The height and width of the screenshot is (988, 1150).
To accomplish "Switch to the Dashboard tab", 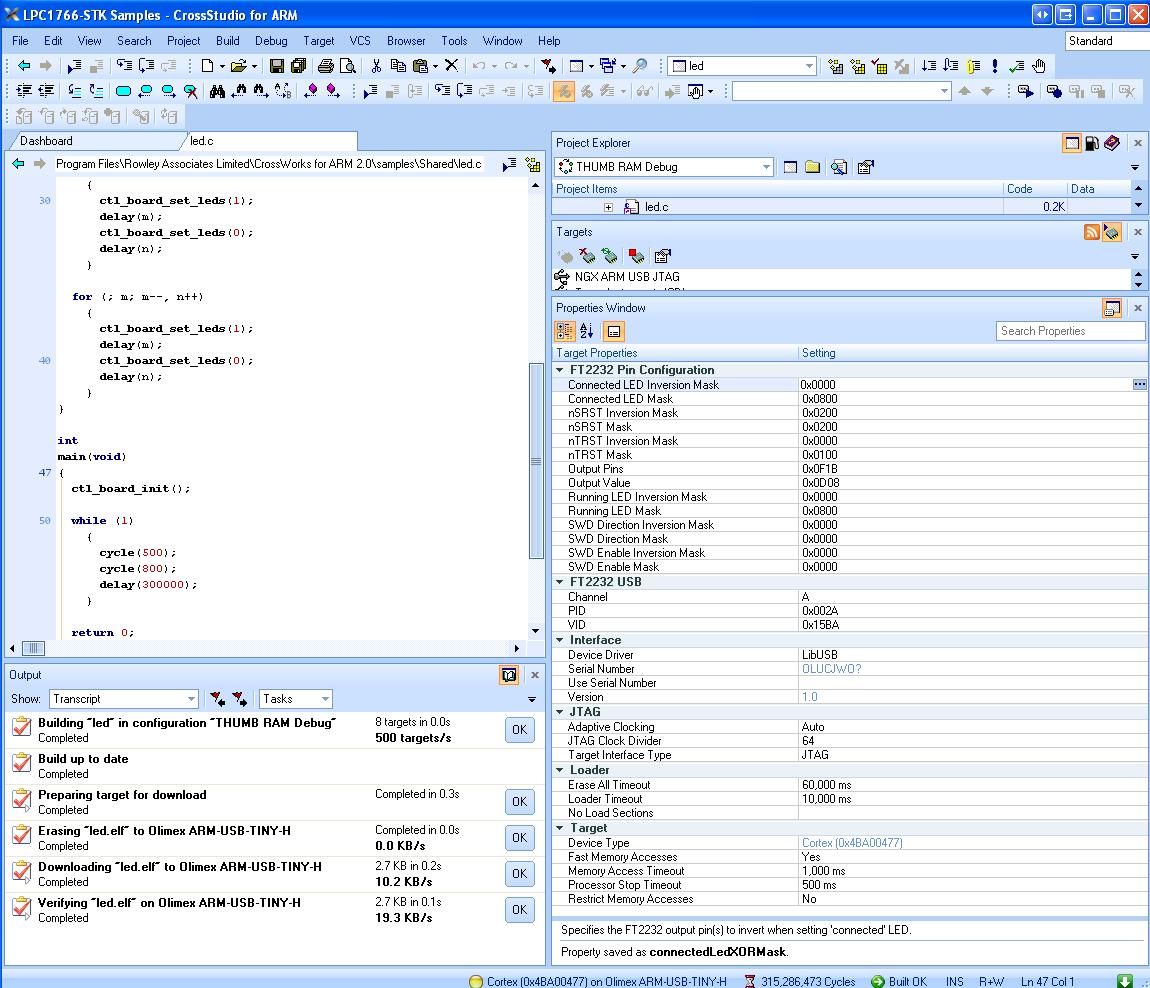I will (46, 141).
